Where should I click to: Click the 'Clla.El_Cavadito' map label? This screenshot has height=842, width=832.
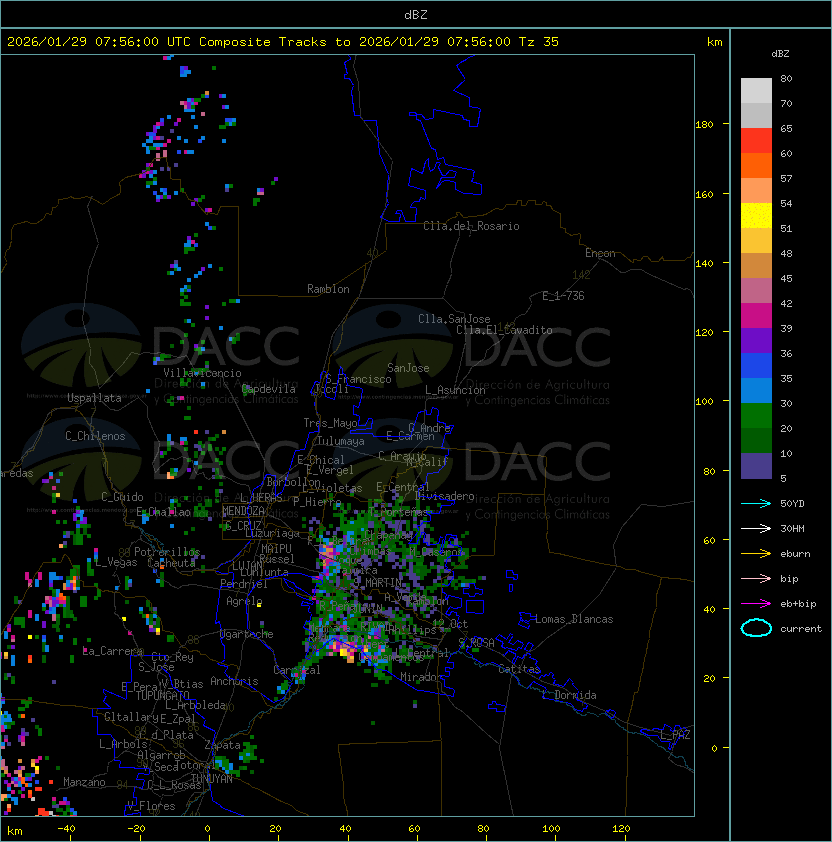click(504, 330)
